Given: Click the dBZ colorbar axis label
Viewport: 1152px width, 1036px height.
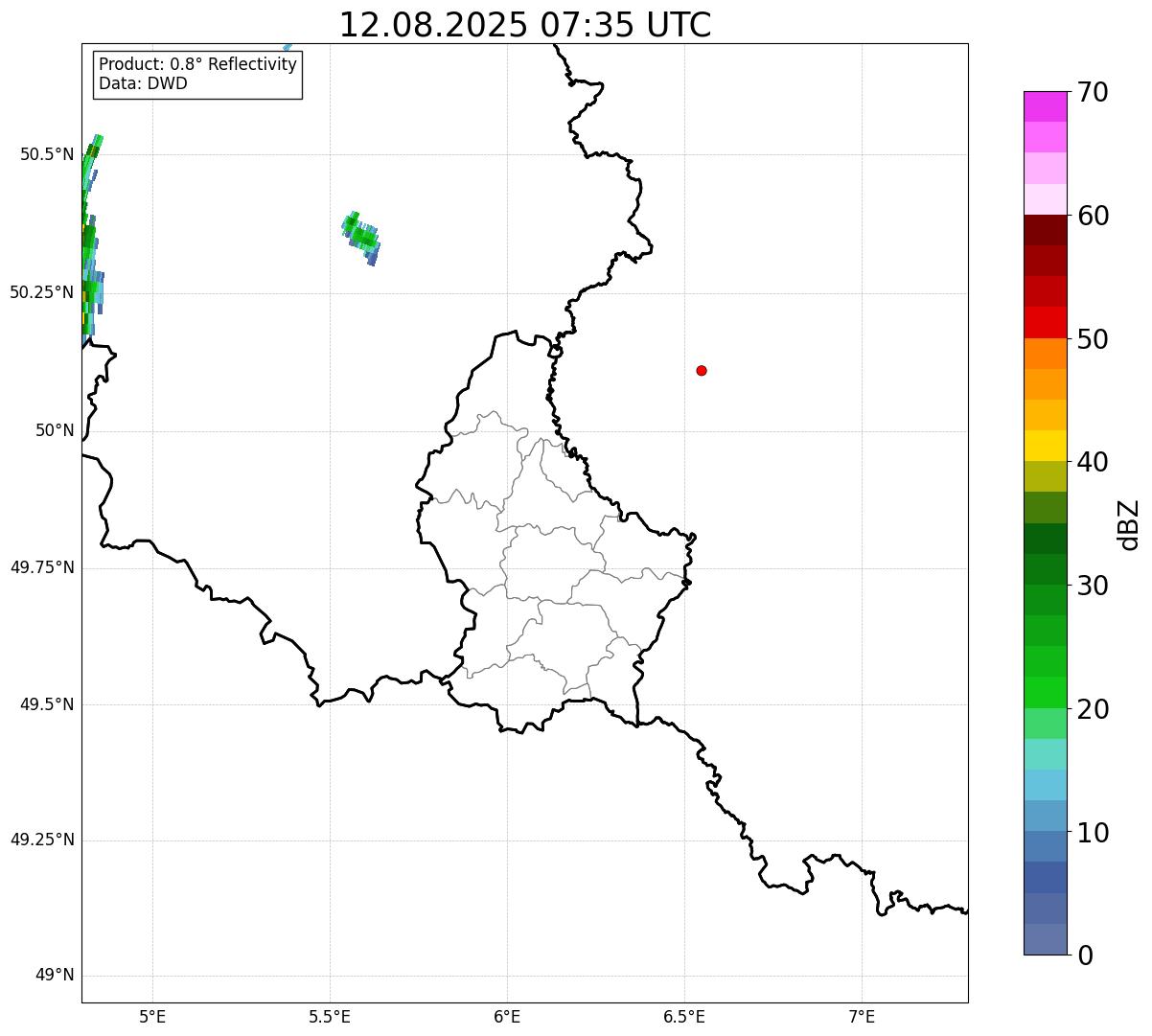Looking at the screenshot, I should [x=1129, y=524].
